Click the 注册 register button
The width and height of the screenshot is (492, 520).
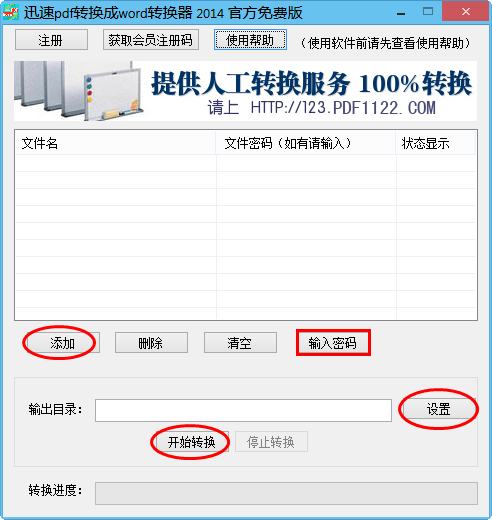(51, 40)
